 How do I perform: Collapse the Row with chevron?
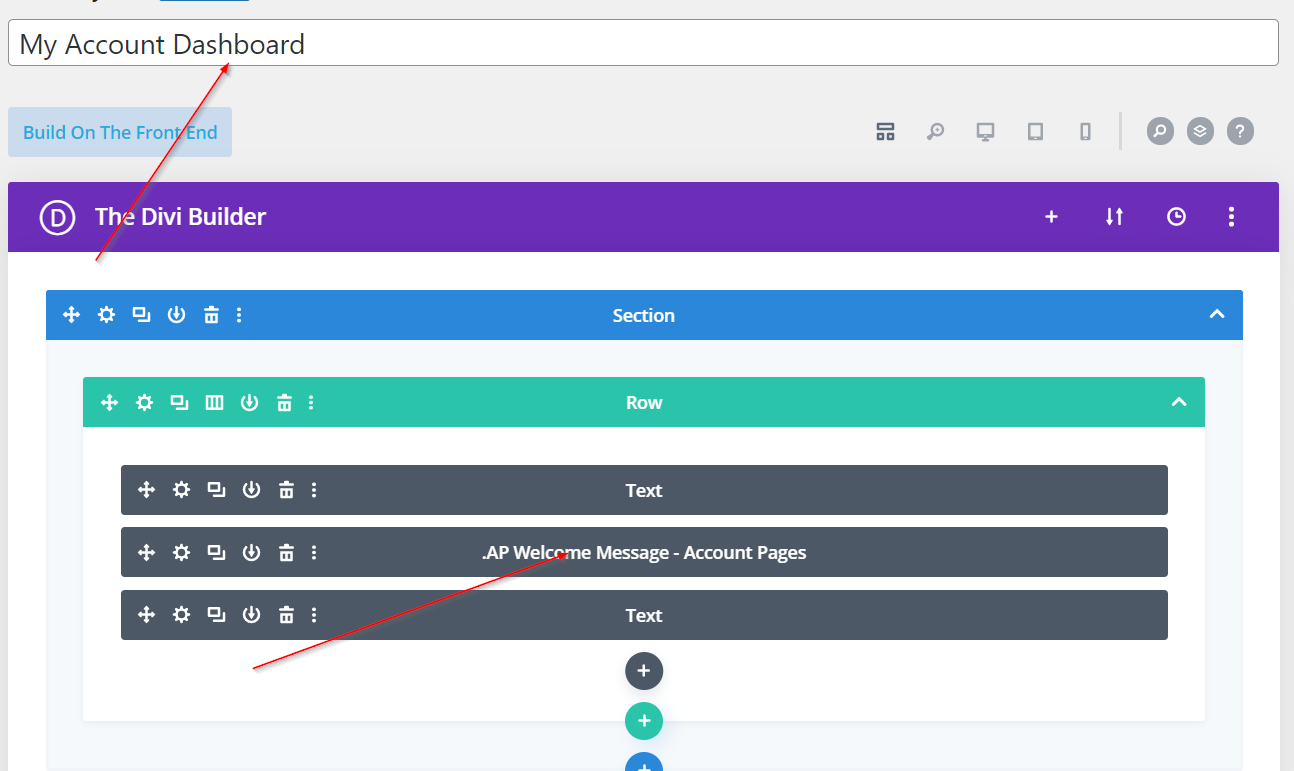1178,402
